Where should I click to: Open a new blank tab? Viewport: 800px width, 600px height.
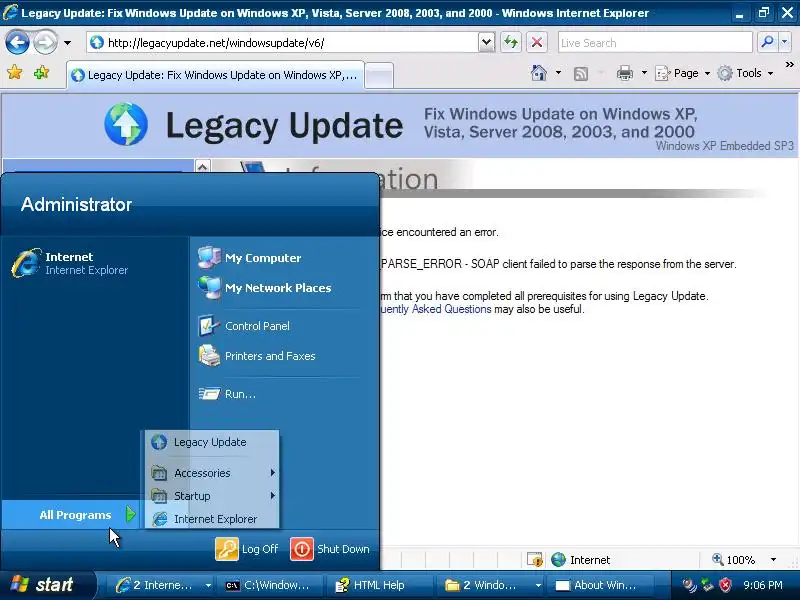pos(379,76)
